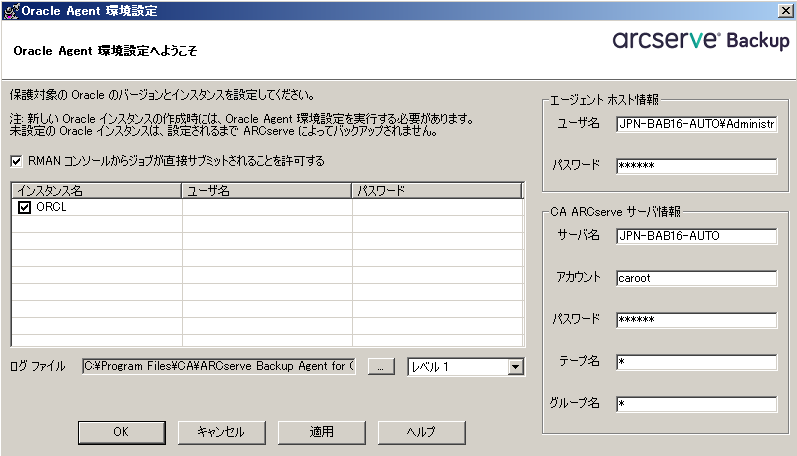
Task: Click the arcserve Backup logo
Action: 701,40
